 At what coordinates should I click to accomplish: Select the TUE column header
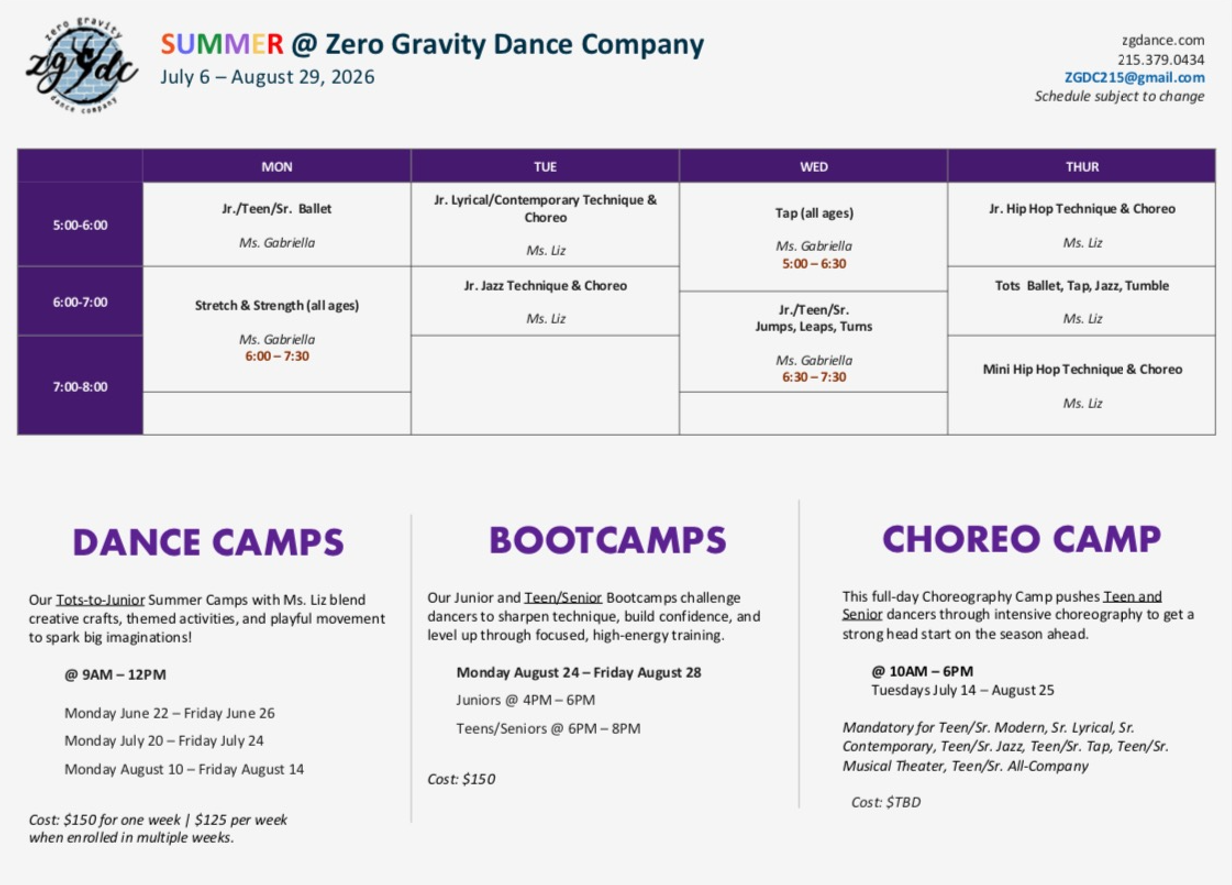tap(545, 167)
